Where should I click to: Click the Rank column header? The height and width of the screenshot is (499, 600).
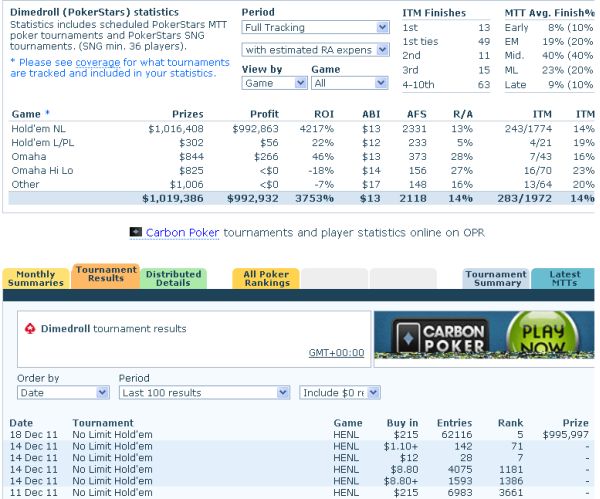click(510, 423)
